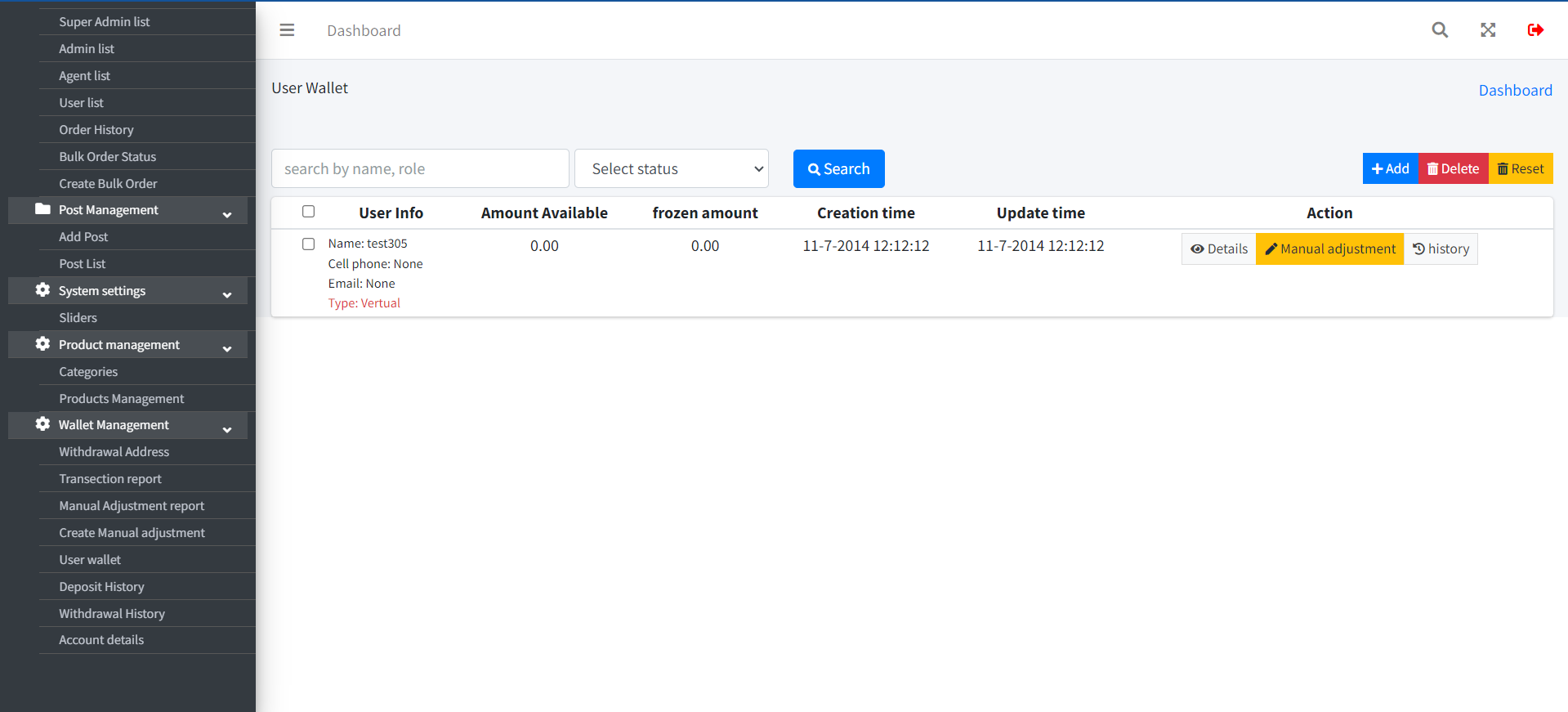This screenshot has width=1568, height=712.
Task: Click the Wallet Management gear icon
Action: pyautogui.click(x=42, y=424)
